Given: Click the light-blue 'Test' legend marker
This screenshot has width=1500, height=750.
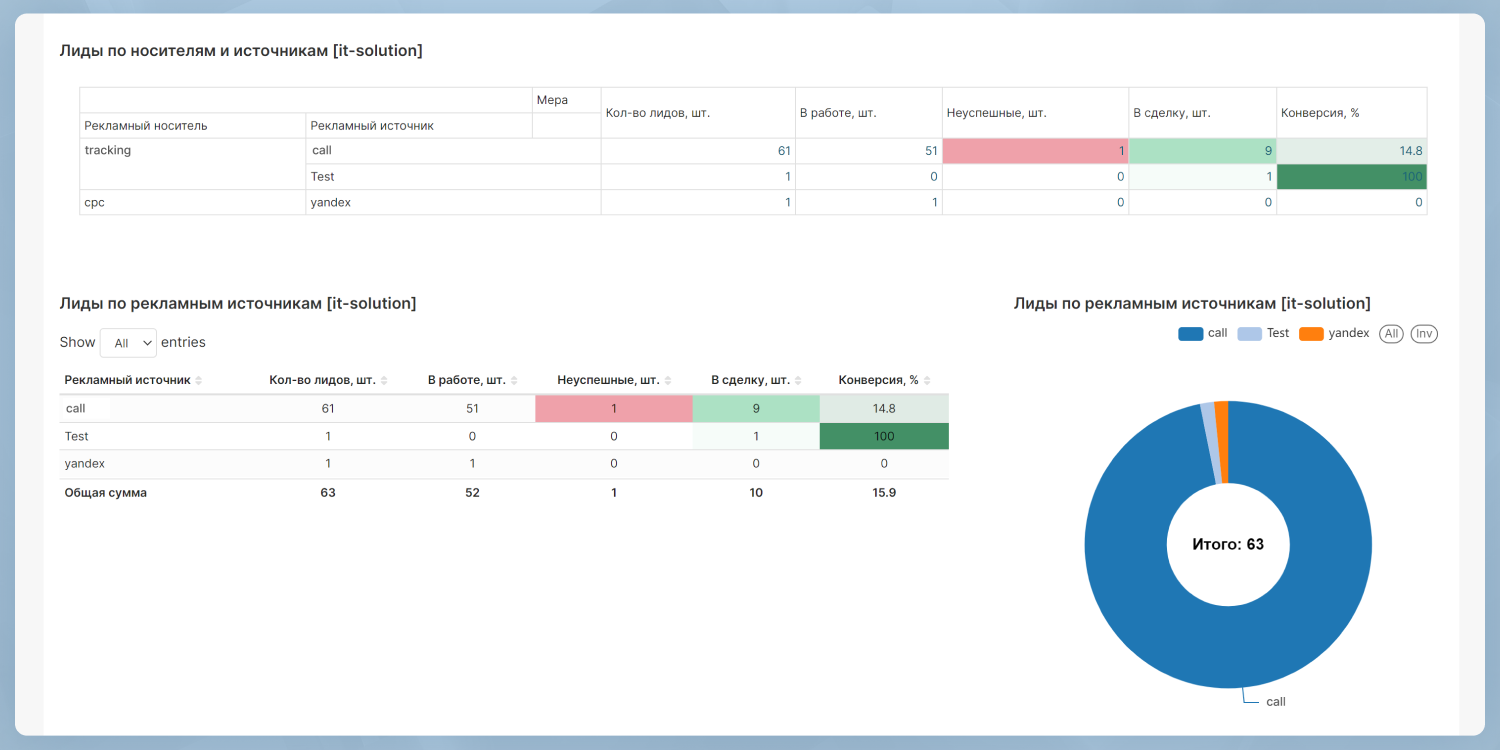Looking at the screenshot, I should 1249,334.
